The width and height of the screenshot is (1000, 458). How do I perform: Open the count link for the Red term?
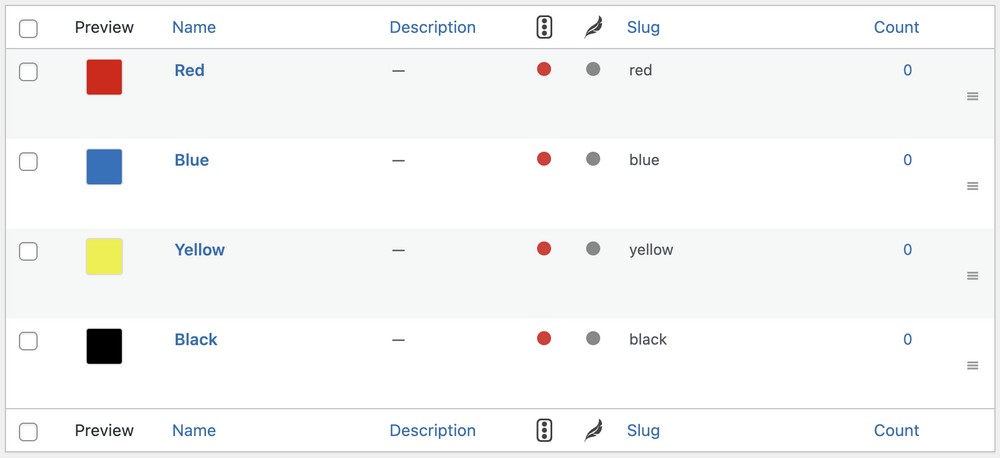[908, 70]
